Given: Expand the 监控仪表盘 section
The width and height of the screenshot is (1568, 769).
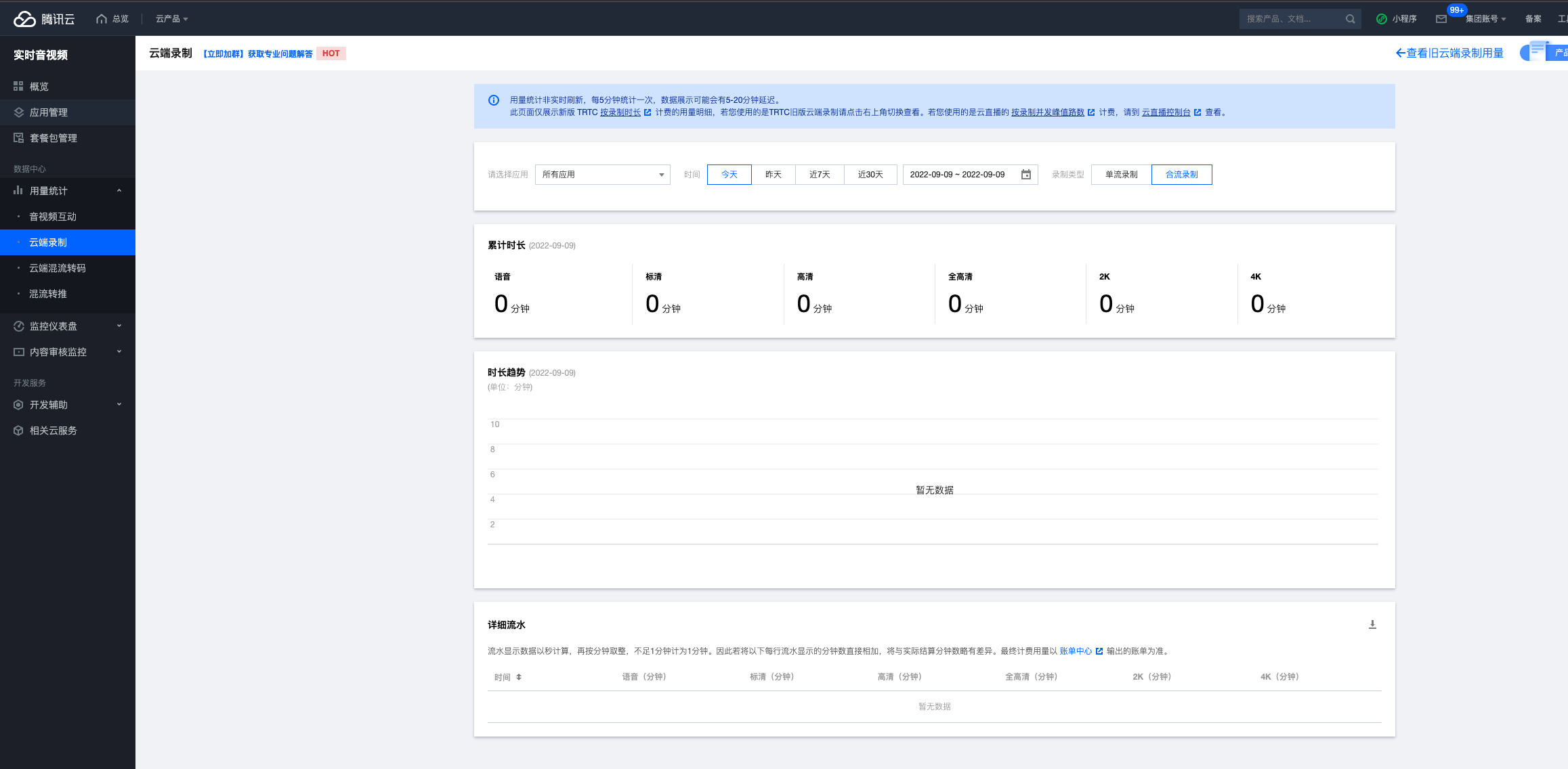Looking at the screenshot, I should [119, 326].
